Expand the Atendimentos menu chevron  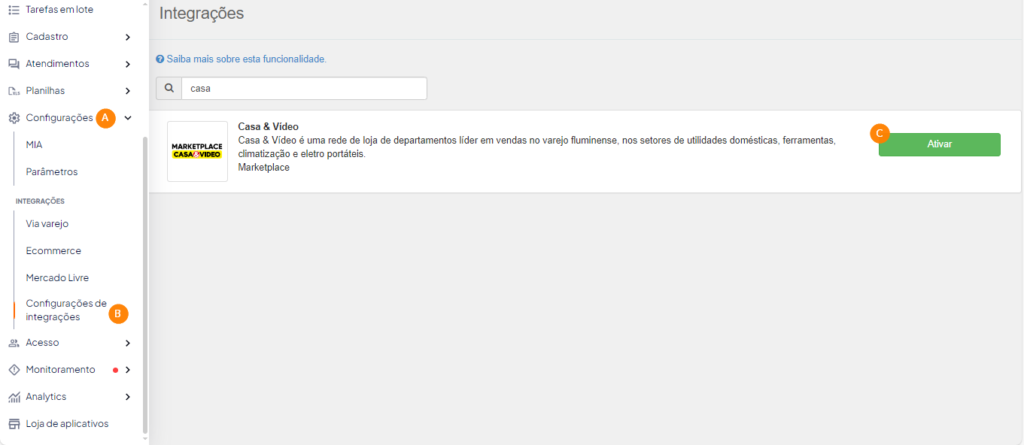[x=128, y=64]
